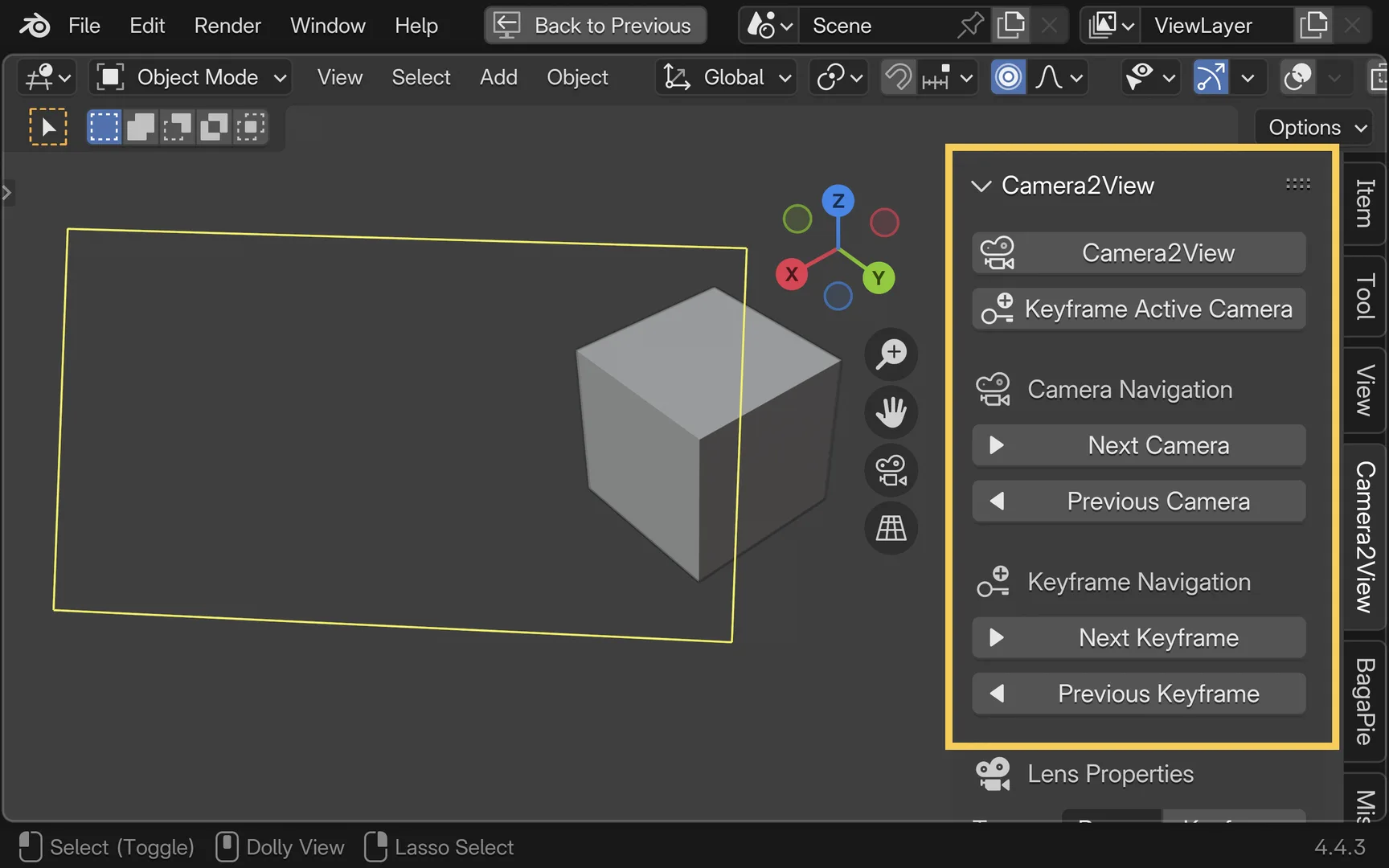Click the Next Camera button
Screen dimensions: 1389x868
(x=1139, y=445)
